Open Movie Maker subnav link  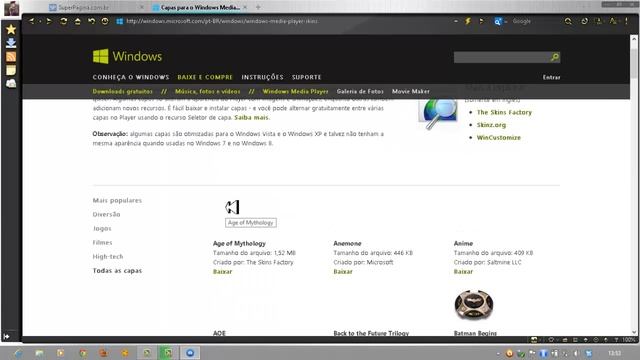(x=411, y=91)
